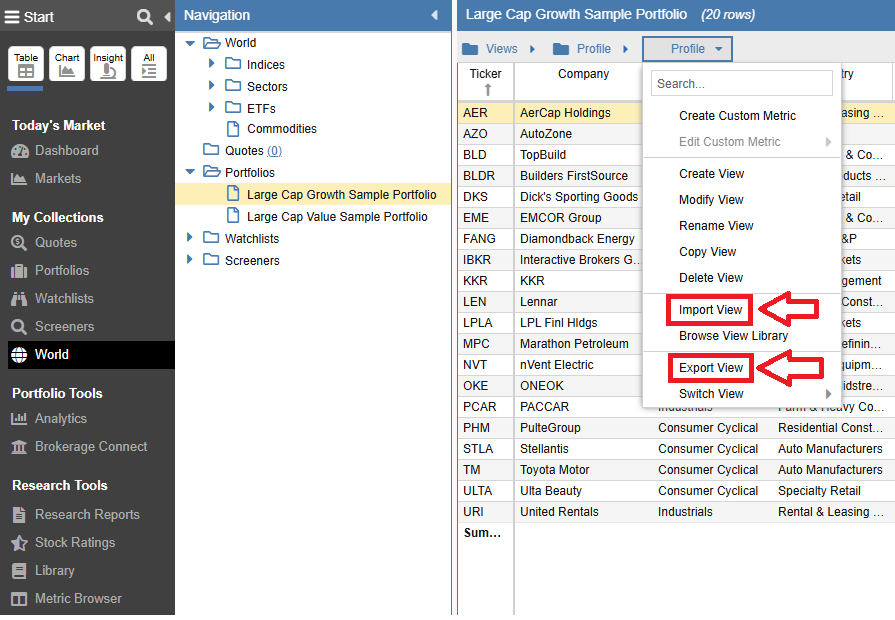The width and height of the screenshot is (895, 620).
Task: Click the Analytics bar chart icon
Action: click(x=19, y=419)
